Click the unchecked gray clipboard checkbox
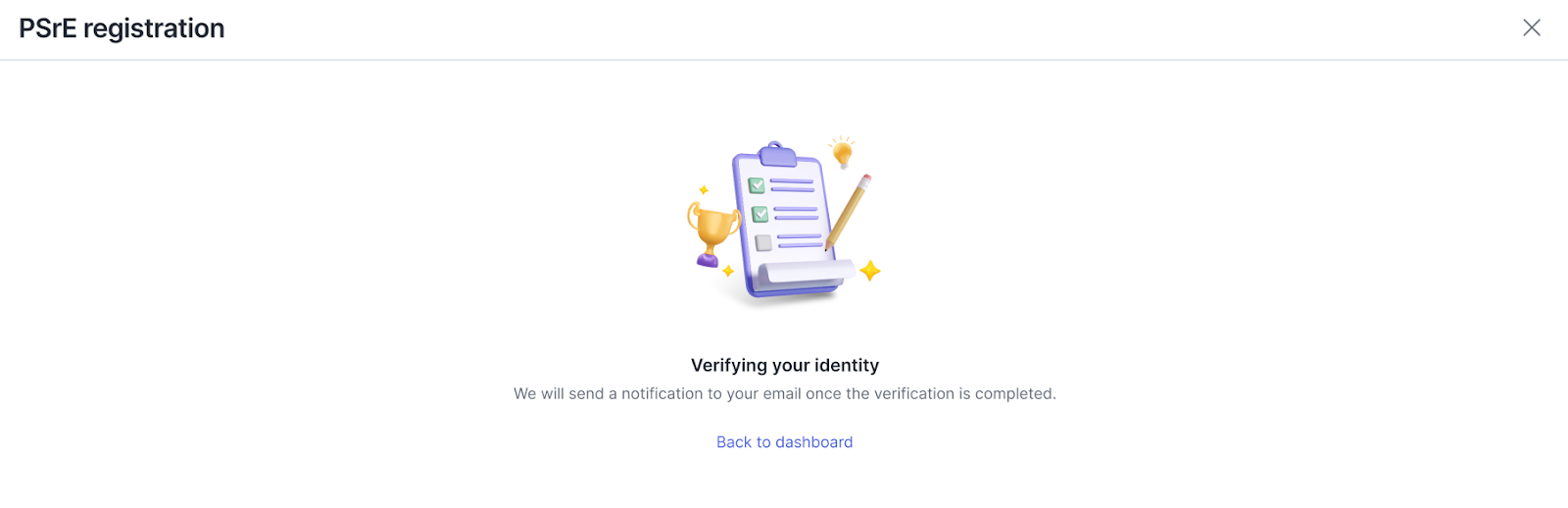The width and height of the screenshot is (1568, 508). point(763,243)
